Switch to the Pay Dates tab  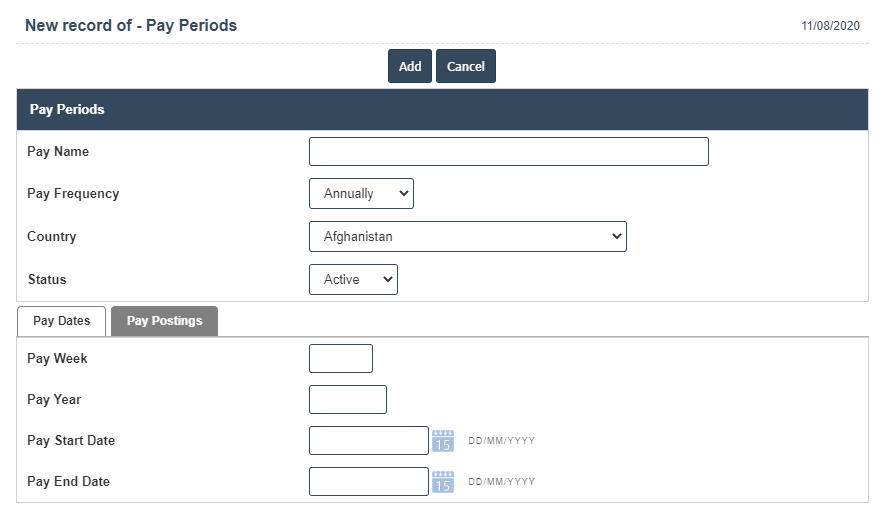[x=62, y=321]
